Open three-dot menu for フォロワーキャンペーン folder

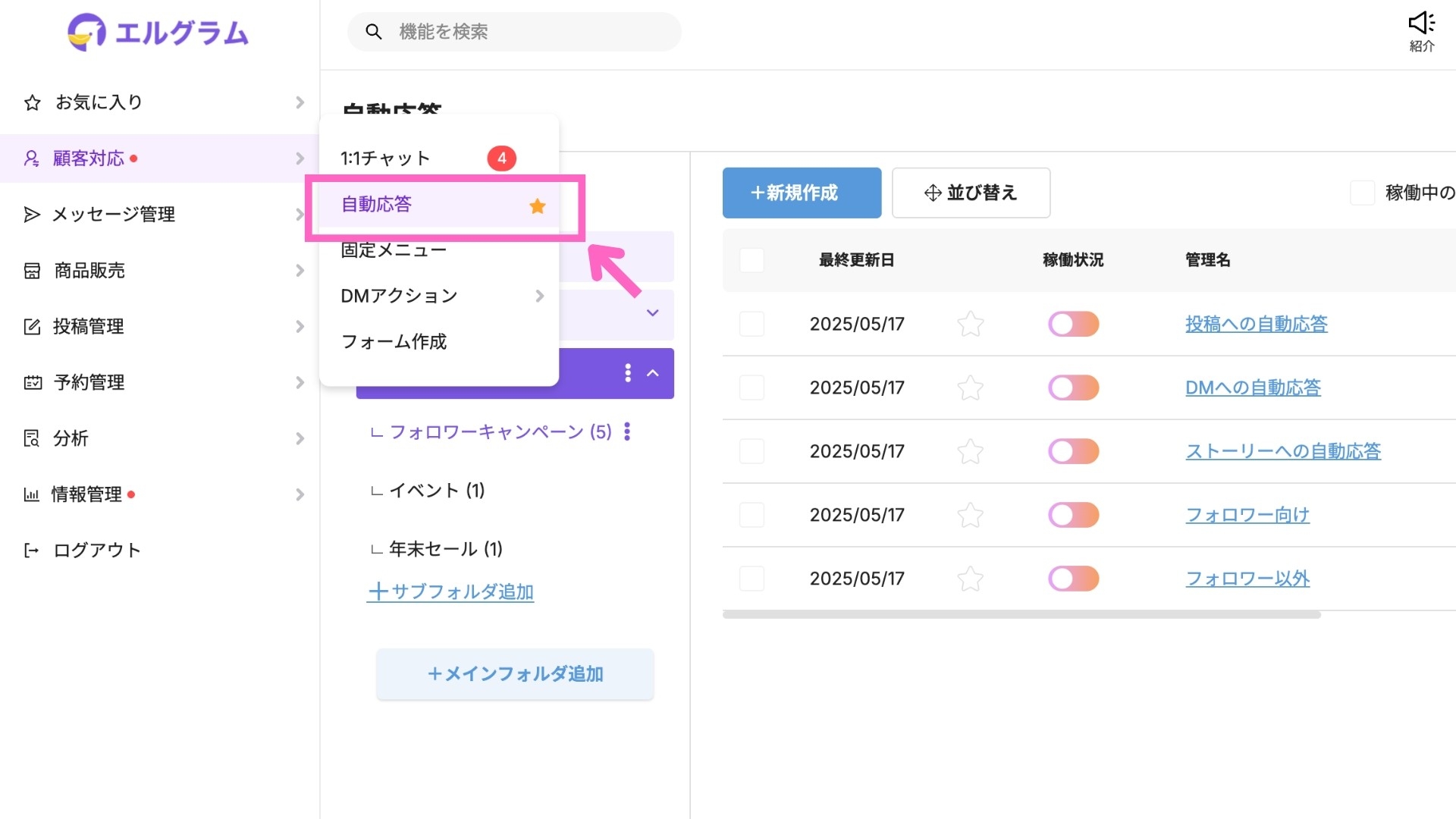627,431
